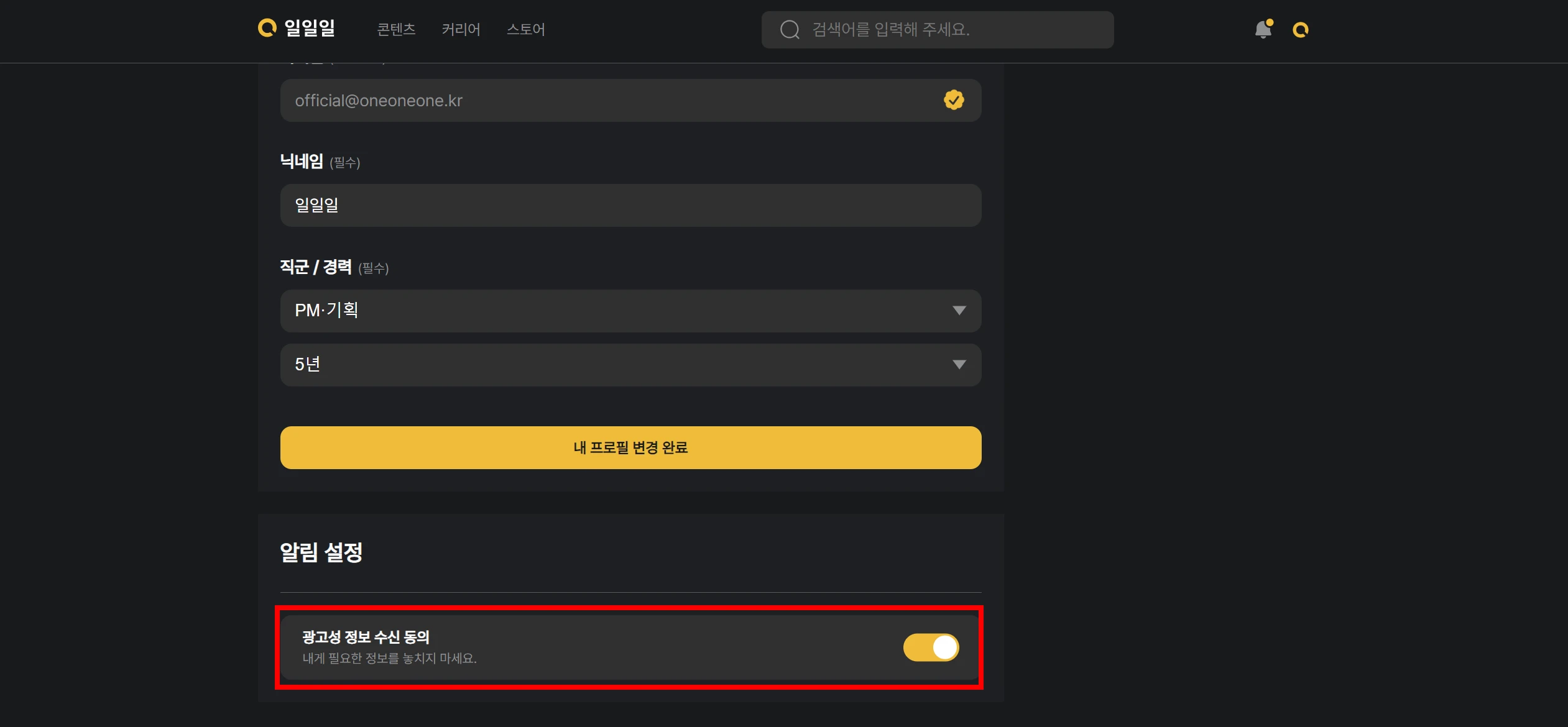Focus the 닉네임 input containing 일일일
Screen dimensions: 1568x727
click(630, 205)
